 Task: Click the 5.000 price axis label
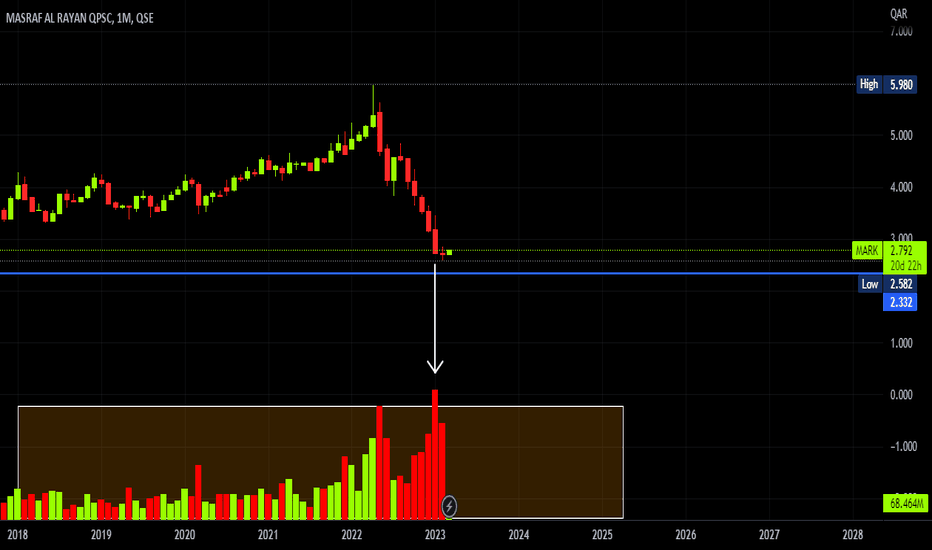pos(901,136)
